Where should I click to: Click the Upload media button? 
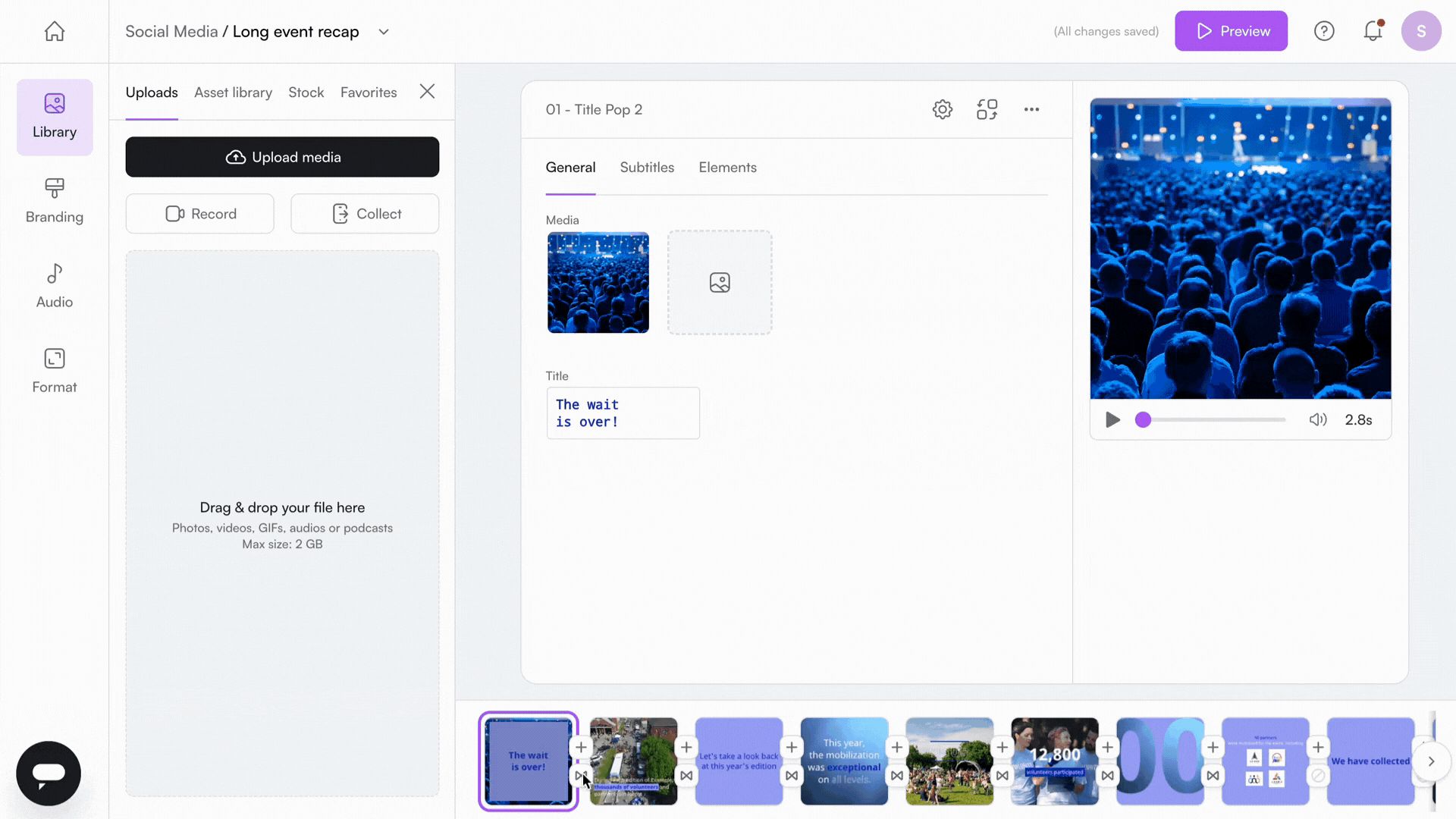(x=282, y=157)
